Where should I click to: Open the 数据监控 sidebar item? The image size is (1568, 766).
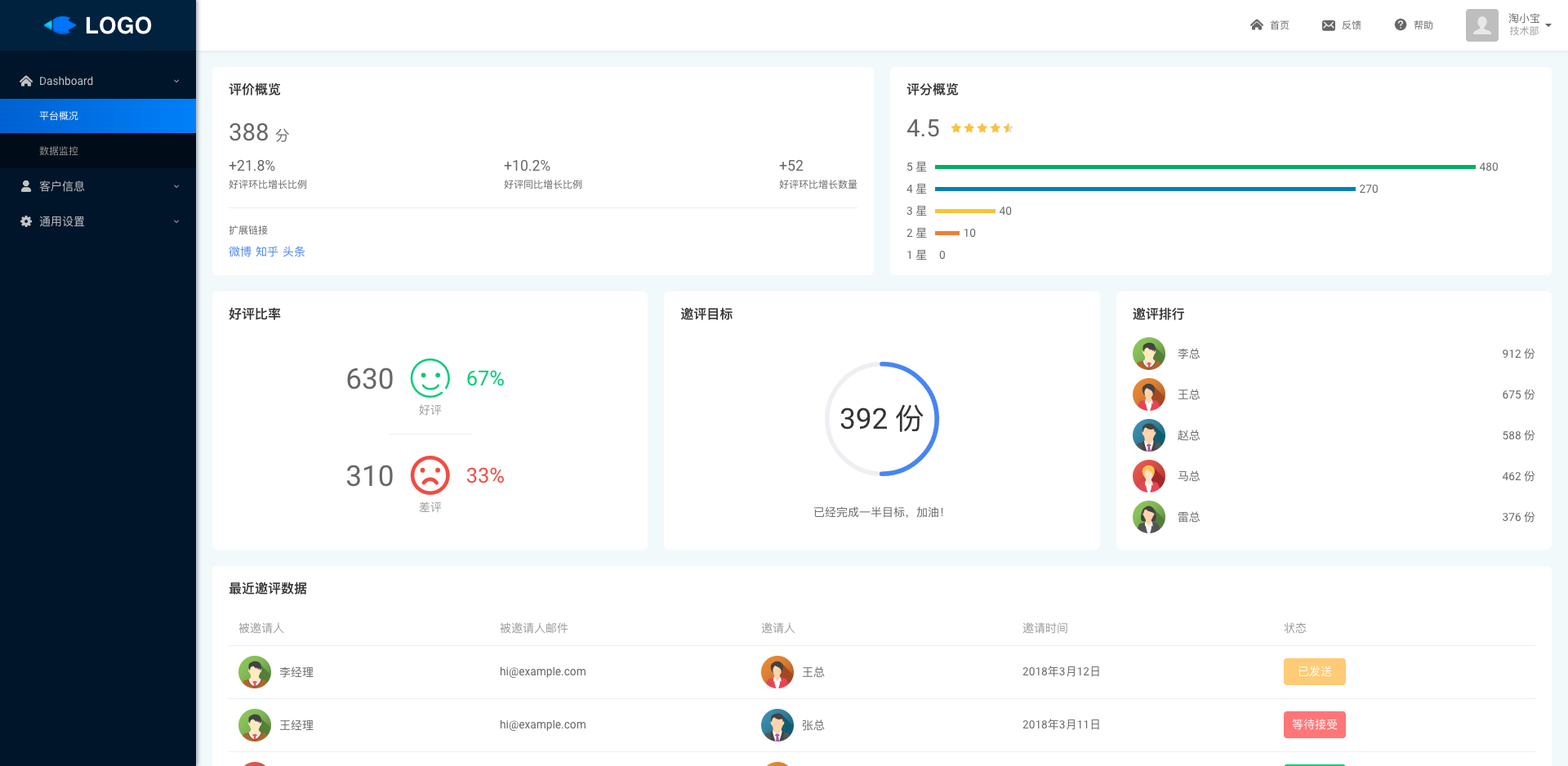pos(59,151)
